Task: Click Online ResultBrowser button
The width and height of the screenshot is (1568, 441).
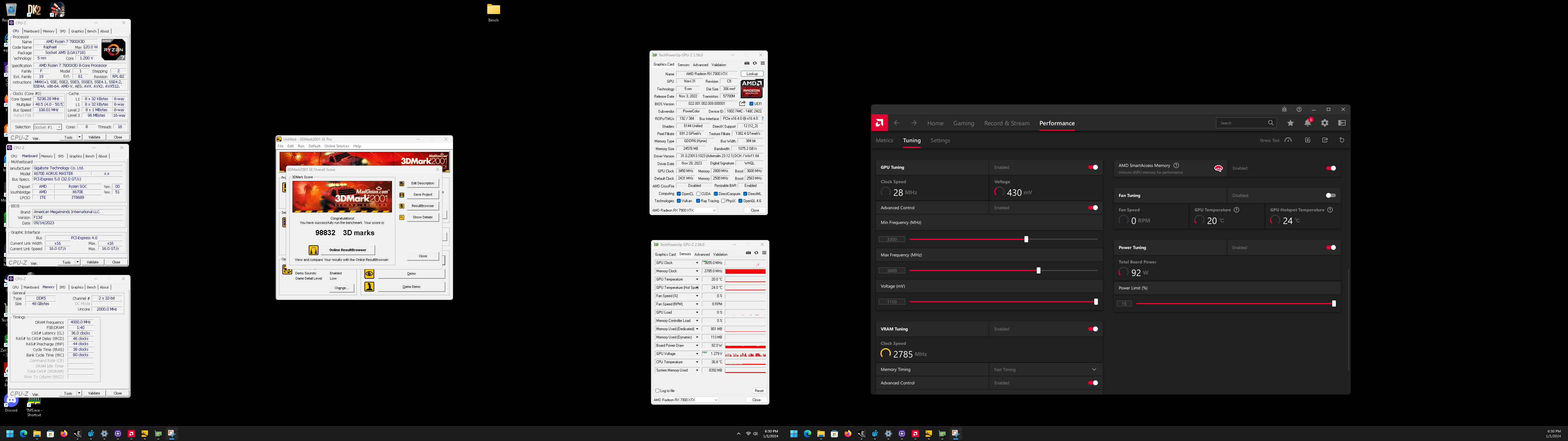Action: 348,250
